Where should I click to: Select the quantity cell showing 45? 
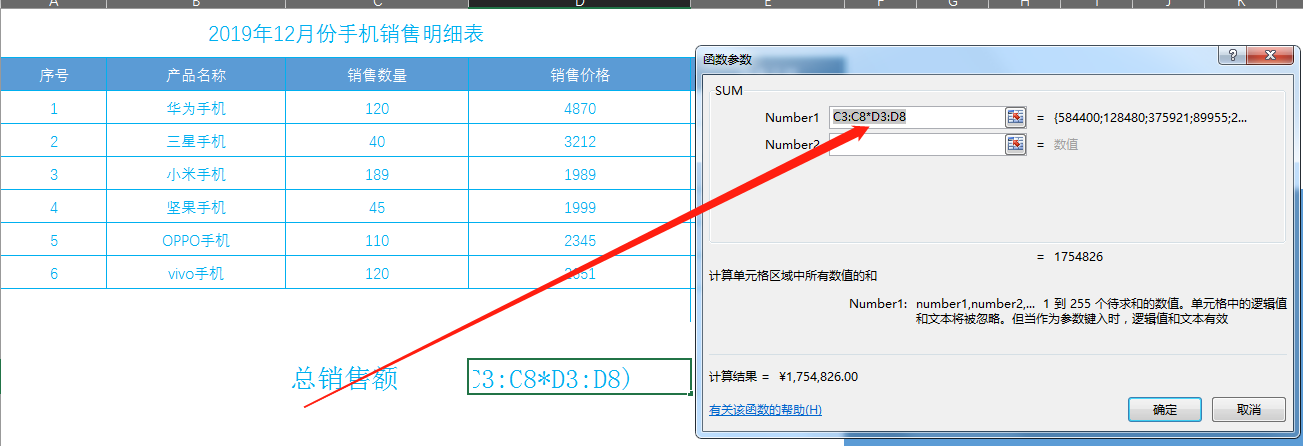377,207
